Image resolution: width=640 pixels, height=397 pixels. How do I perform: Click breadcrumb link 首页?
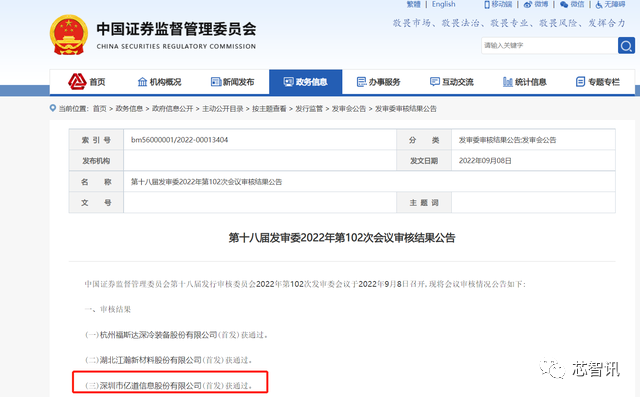(100, 109)
